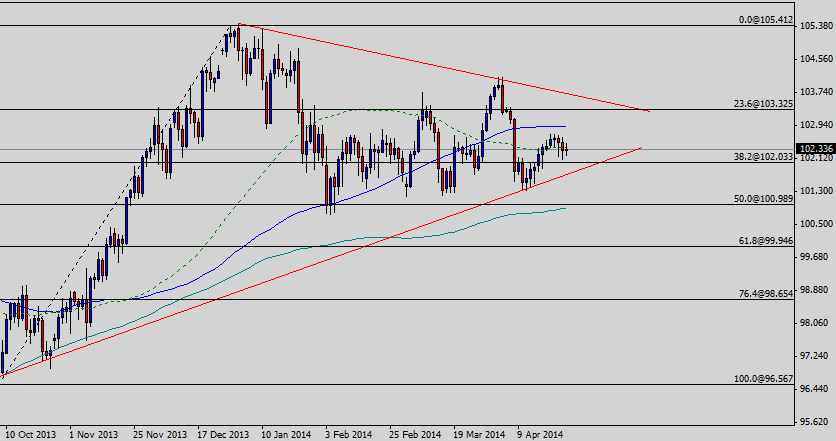This screenshot has height=441, width=836.
Task: Click the 17 Dec 2013 date label
Action: (x=224, y=435)
